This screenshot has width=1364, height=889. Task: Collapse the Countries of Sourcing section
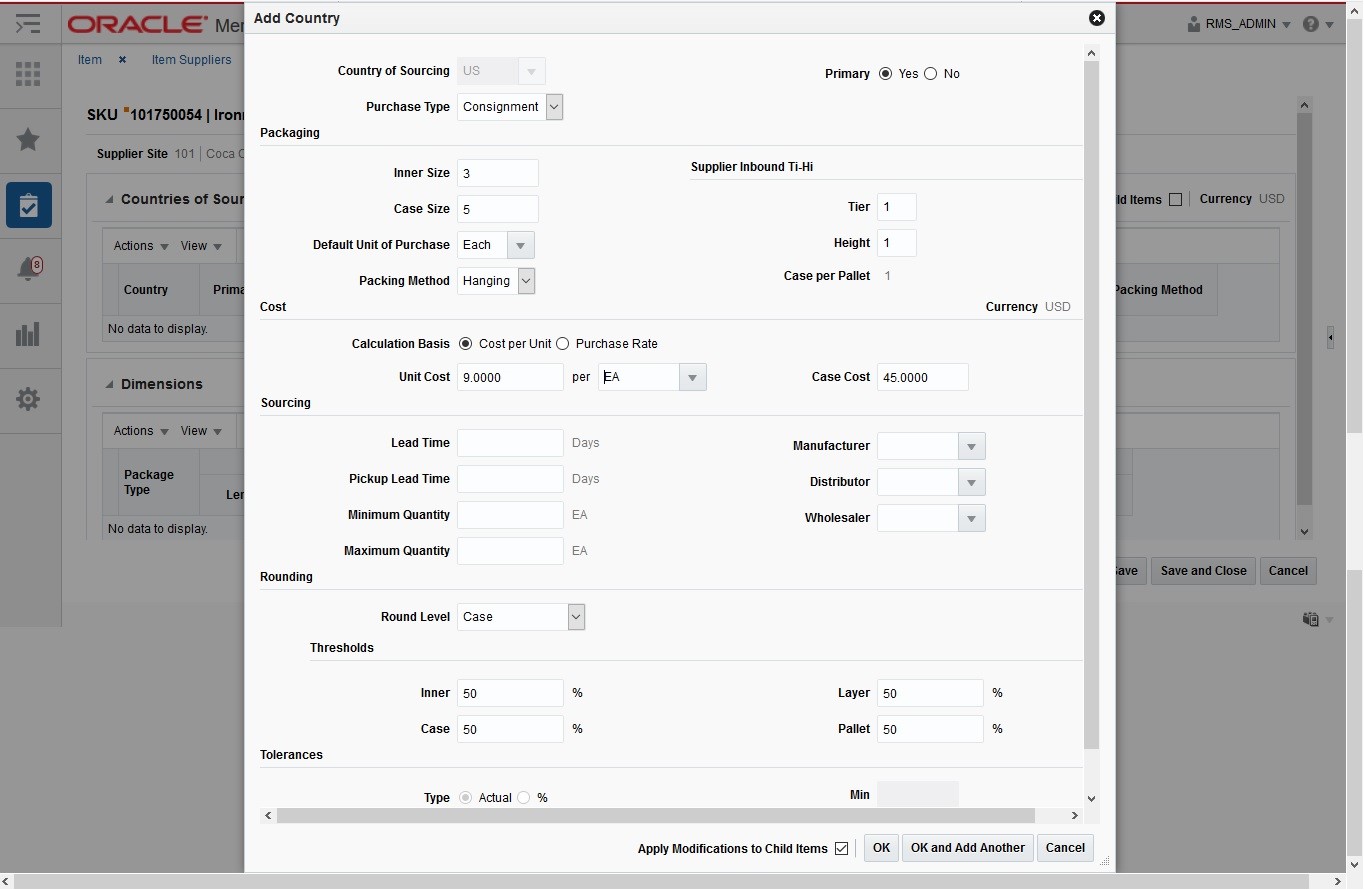tap(110, 199)
